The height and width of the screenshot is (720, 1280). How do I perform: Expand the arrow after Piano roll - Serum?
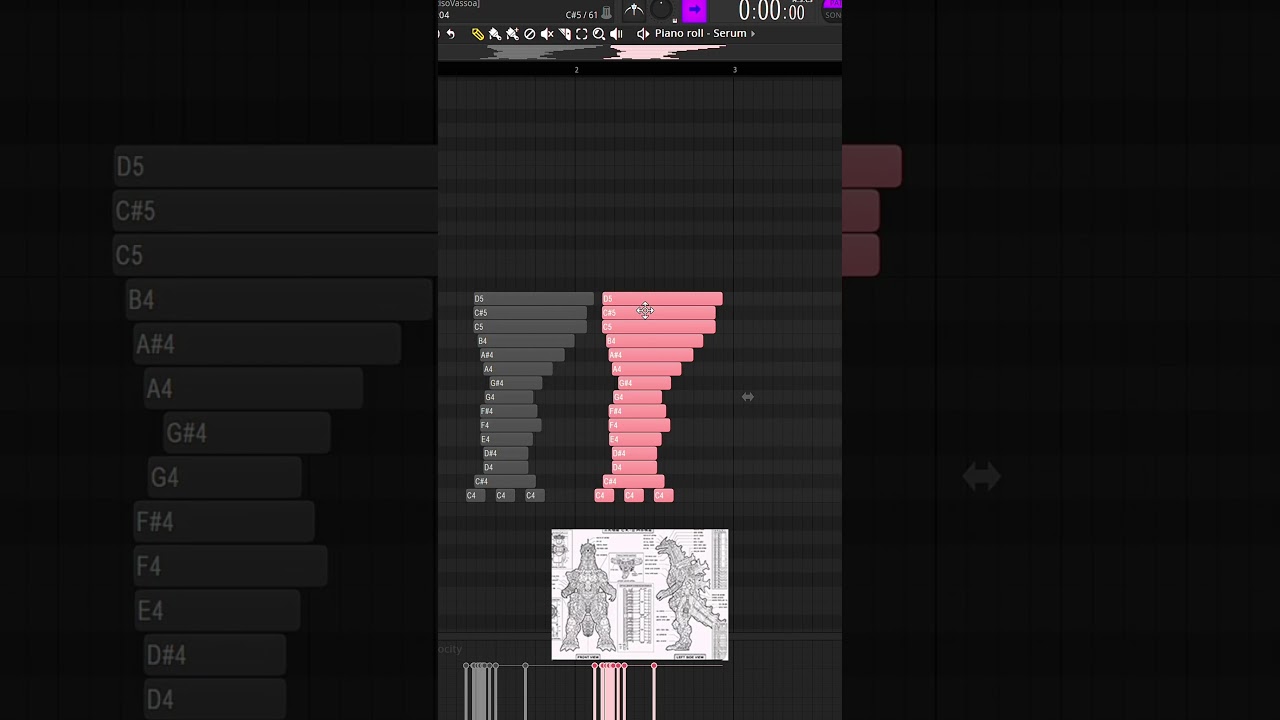pyautogui.click(x=753, y=34)
